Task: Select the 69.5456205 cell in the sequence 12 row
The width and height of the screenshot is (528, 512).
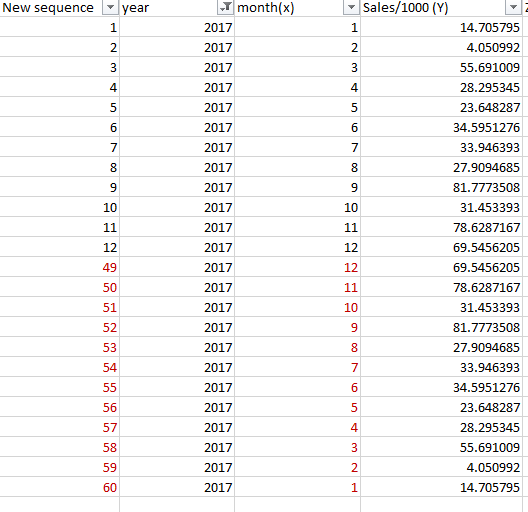Action: point(441,247)
